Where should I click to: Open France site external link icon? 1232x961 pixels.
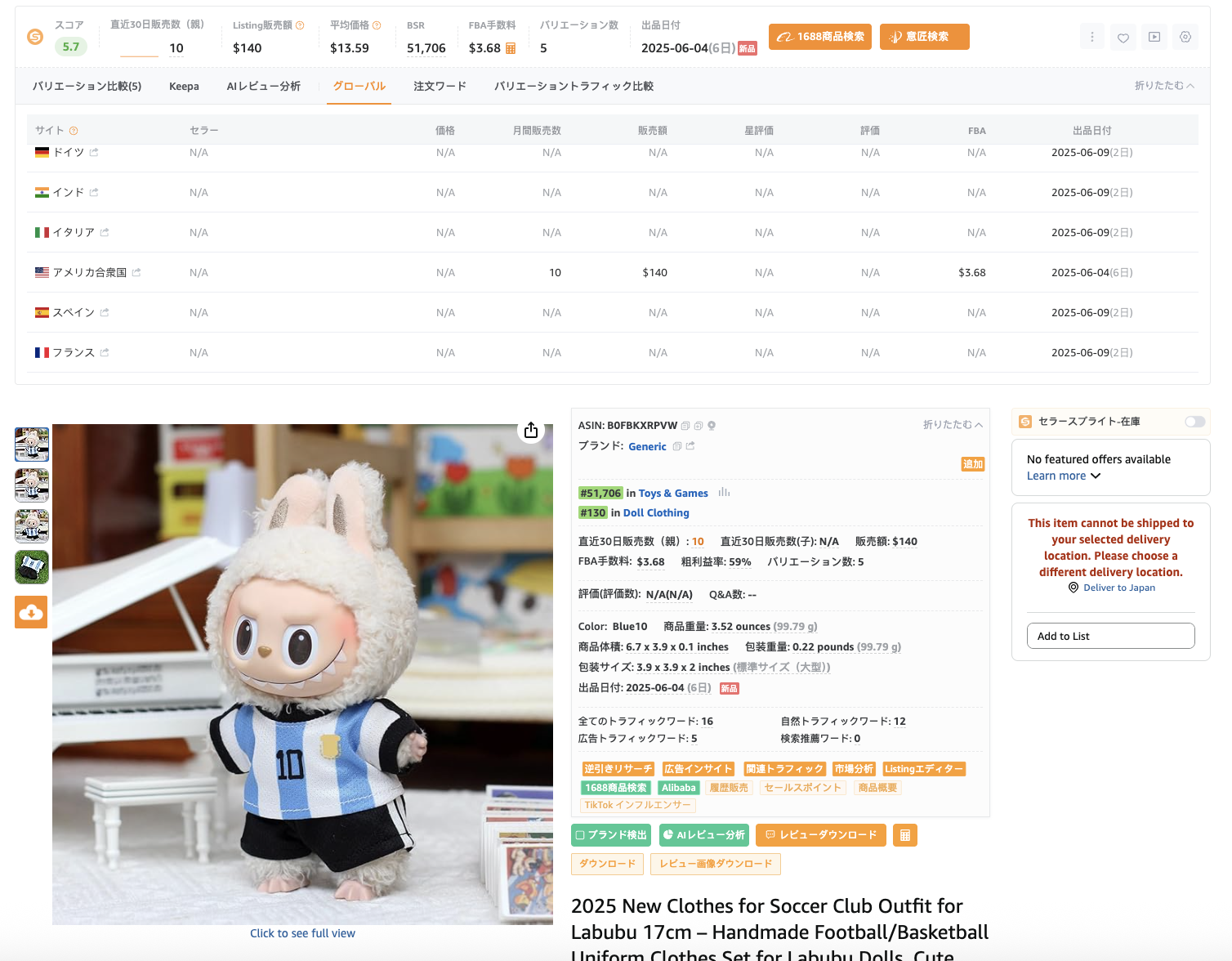(105, 352)
